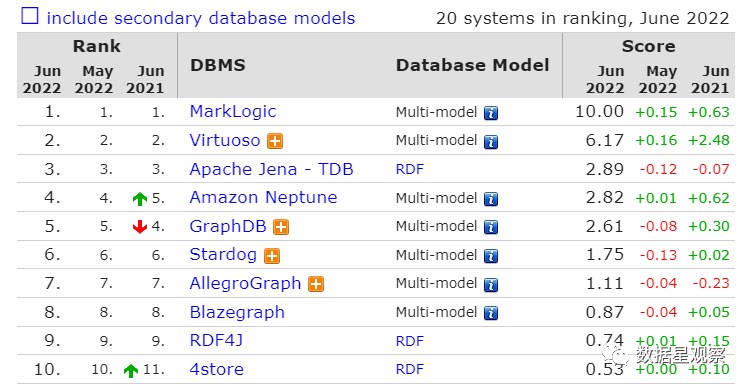
Task: Enable include secondary database models checkbox
Action: [30, 16]
